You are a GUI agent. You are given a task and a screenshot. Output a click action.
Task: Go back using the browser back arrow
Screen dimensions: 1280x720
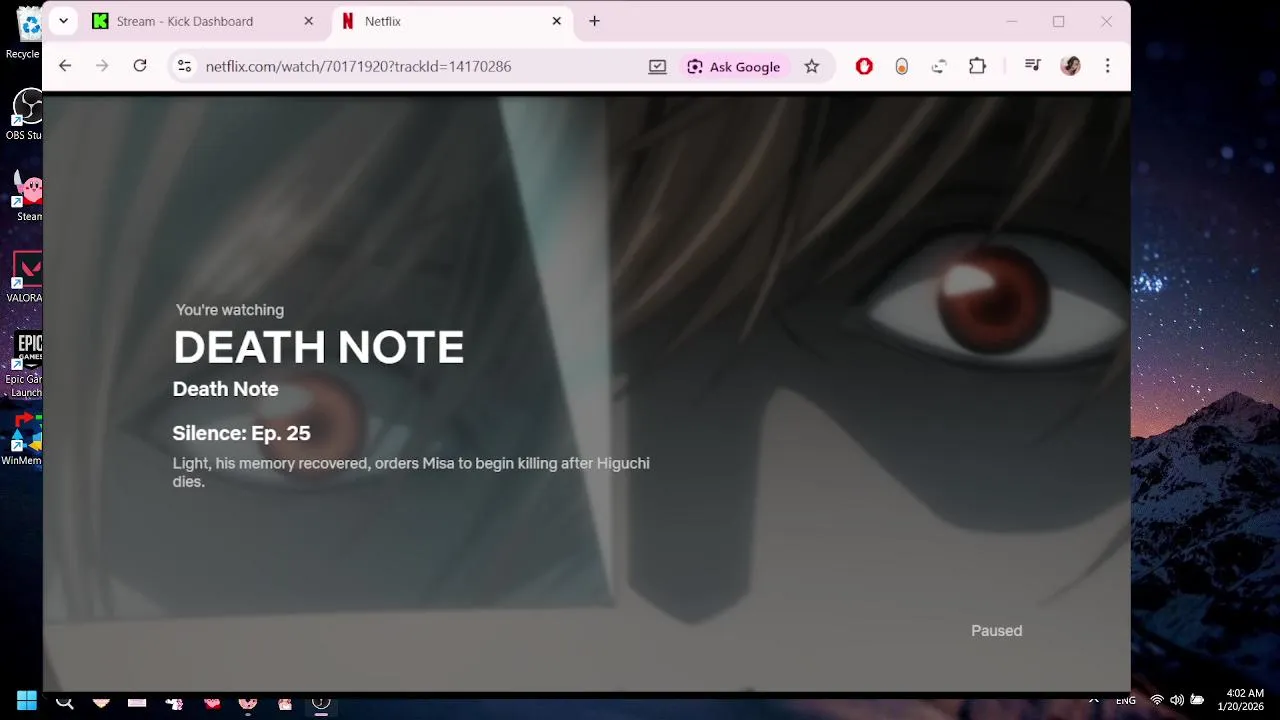pos(65,66)
